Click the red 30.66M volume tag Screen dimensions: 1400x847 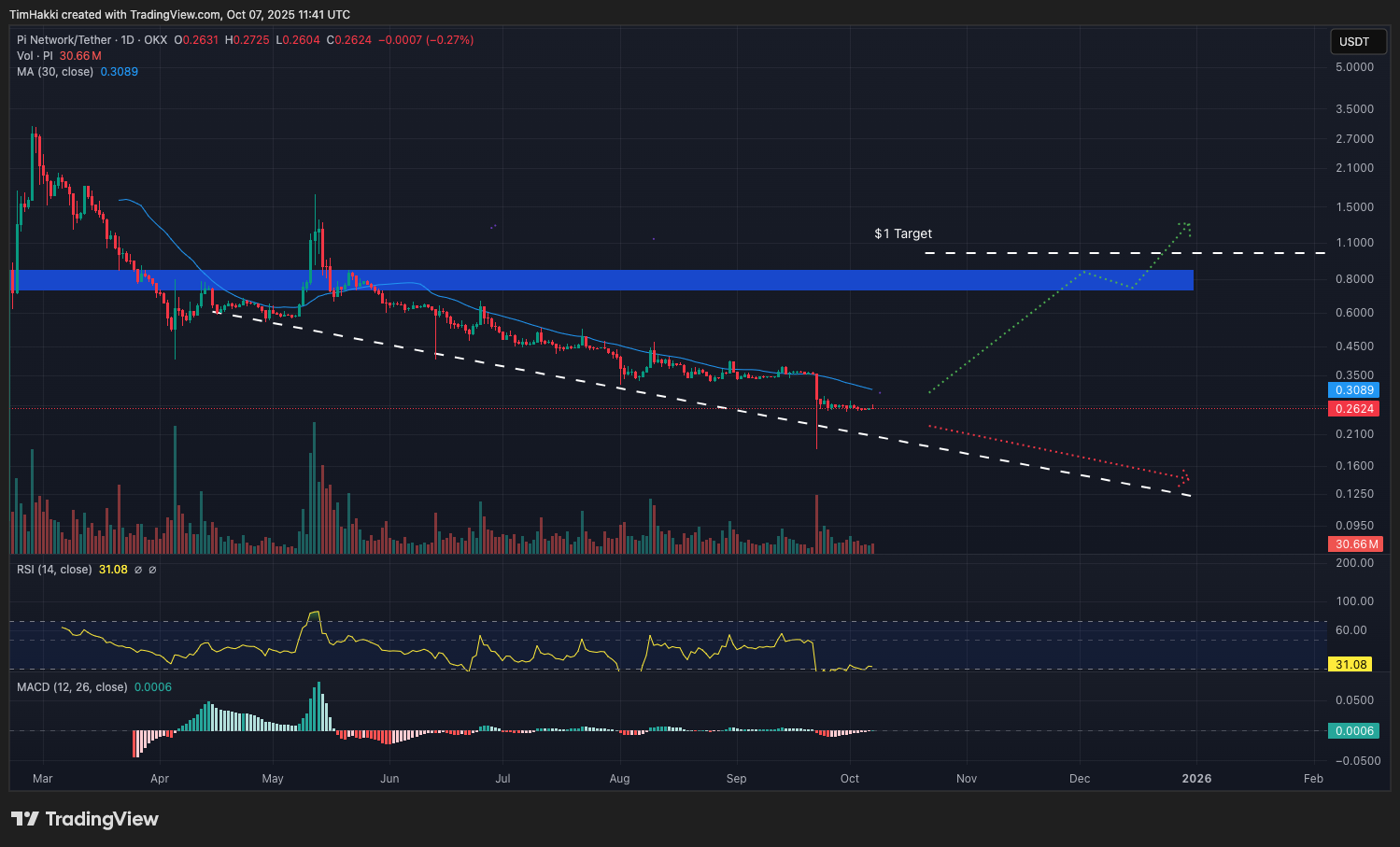1356,544
